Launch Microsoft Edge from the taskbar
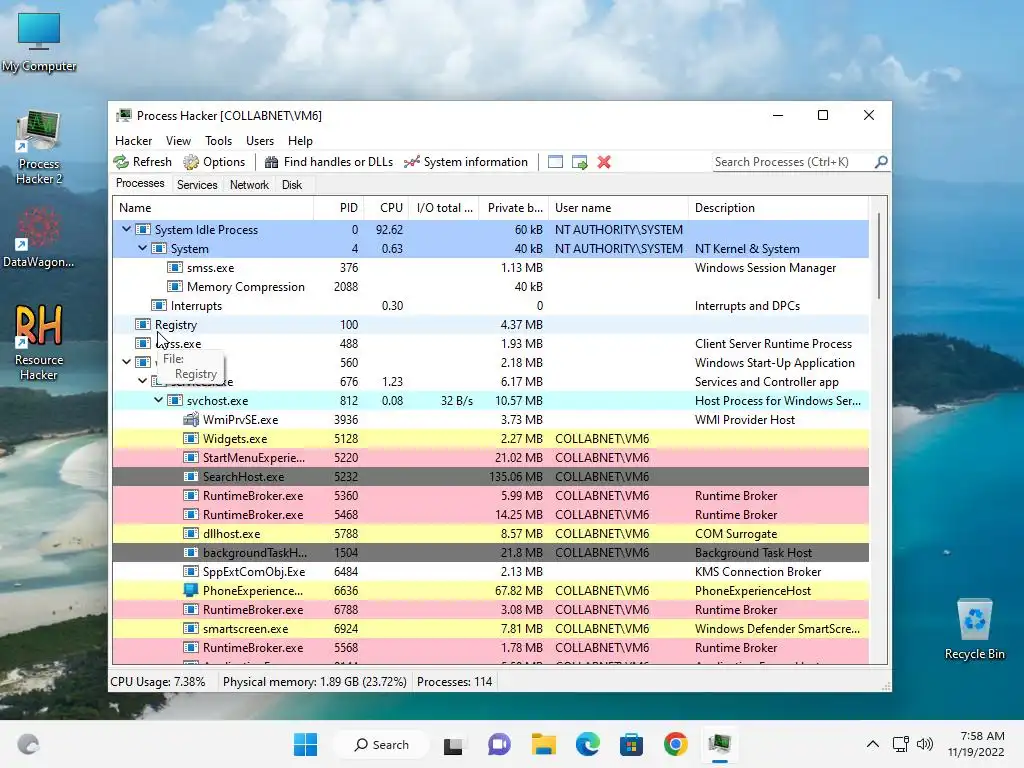This screenshot has height=768, width=1024. pos(588,744)
